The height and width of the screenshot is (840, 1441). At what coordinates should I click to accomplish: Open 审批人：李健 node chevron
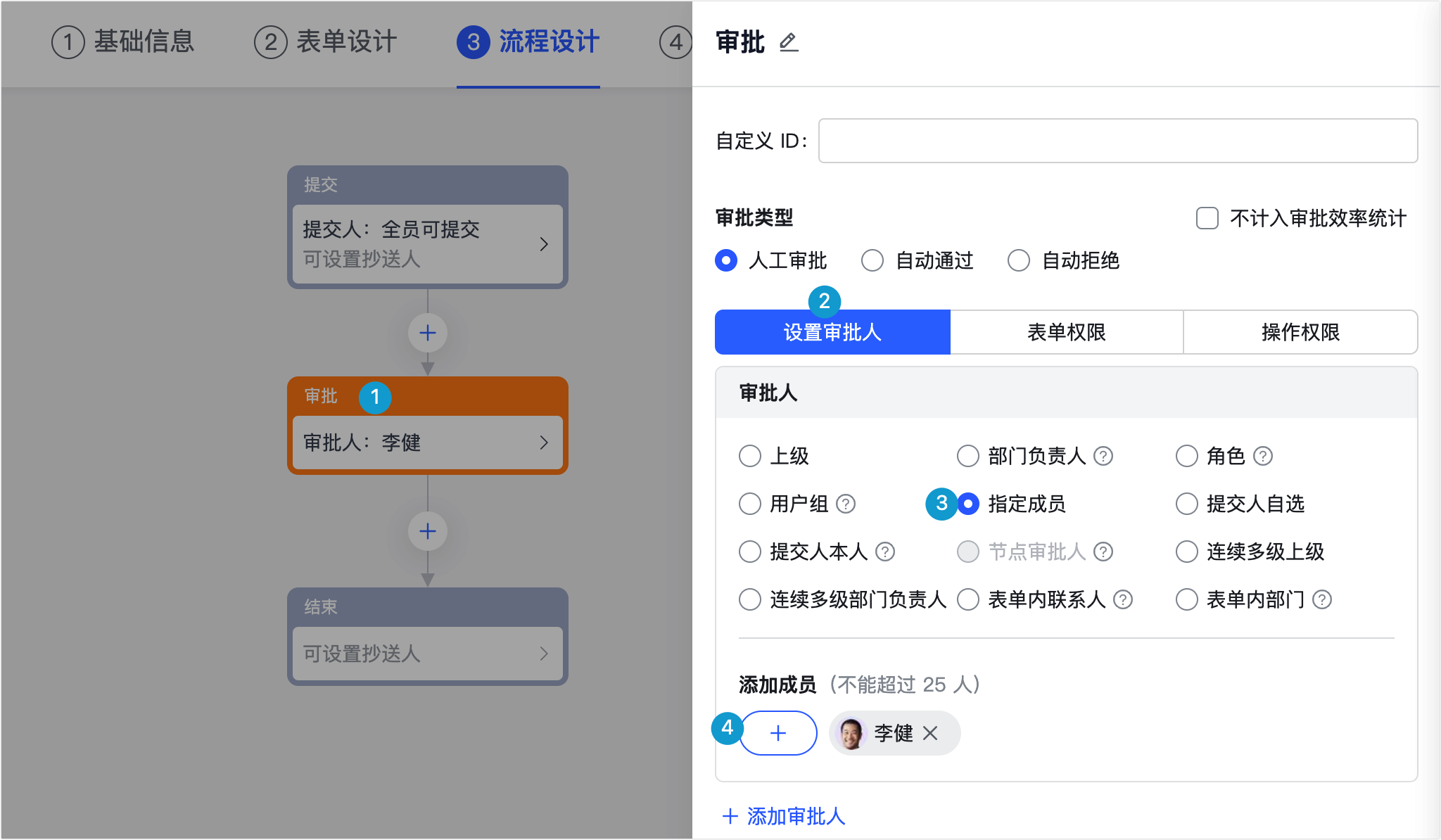(x=544, y=443)
